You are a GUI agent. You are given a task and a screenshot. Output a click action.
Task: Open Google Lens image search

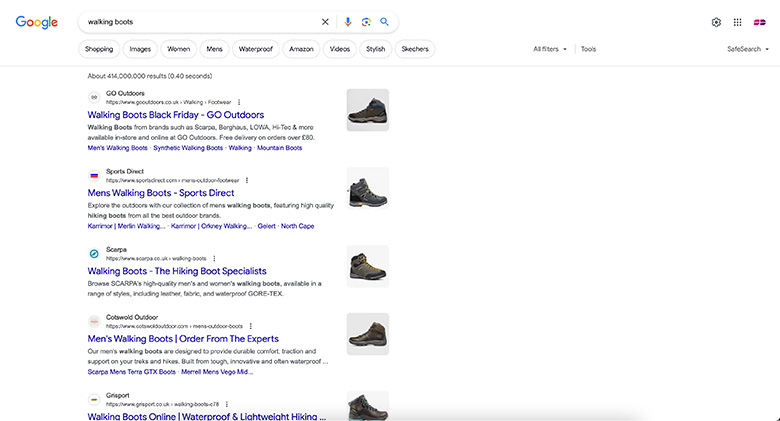click(x=366, y=22)
